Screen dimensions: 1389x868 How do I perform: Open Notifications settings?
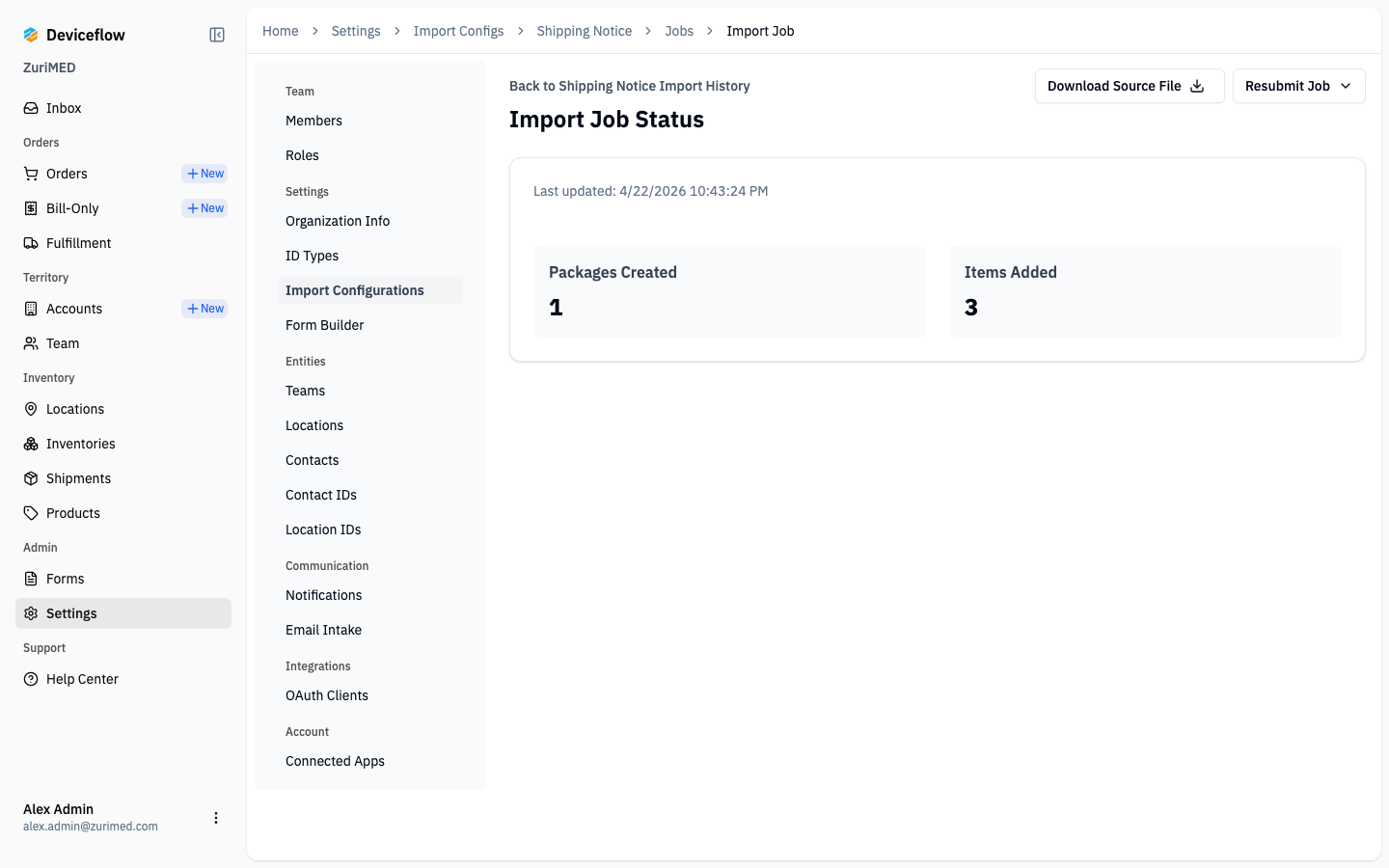click(370, 595)
